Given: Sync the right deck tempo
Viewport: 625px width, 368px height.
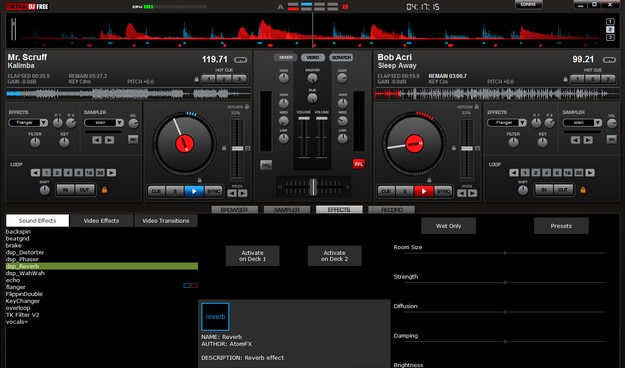Looking at the screenshot, I should tap(443, 191).
